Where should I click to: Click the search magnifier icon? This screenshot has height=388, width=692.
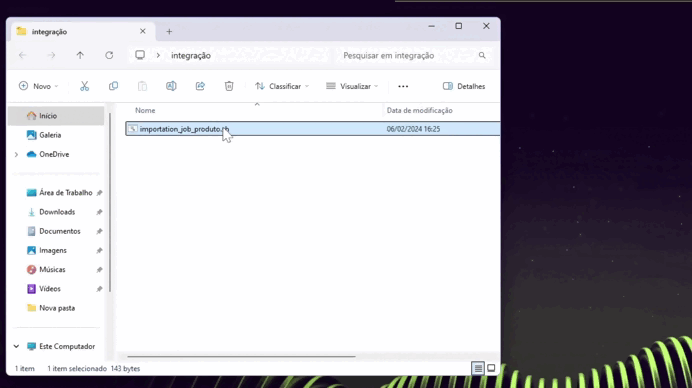(x=482, y=56)
